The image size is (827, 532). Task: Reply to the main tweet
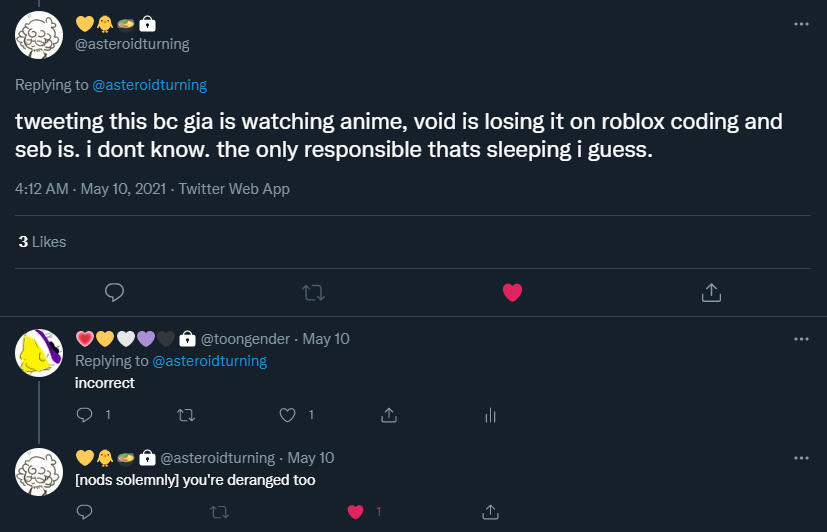coord(114,292)
